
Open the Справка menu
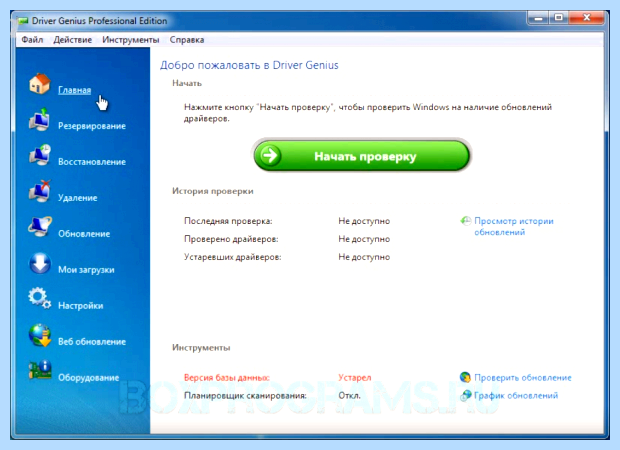click(187, 40)
